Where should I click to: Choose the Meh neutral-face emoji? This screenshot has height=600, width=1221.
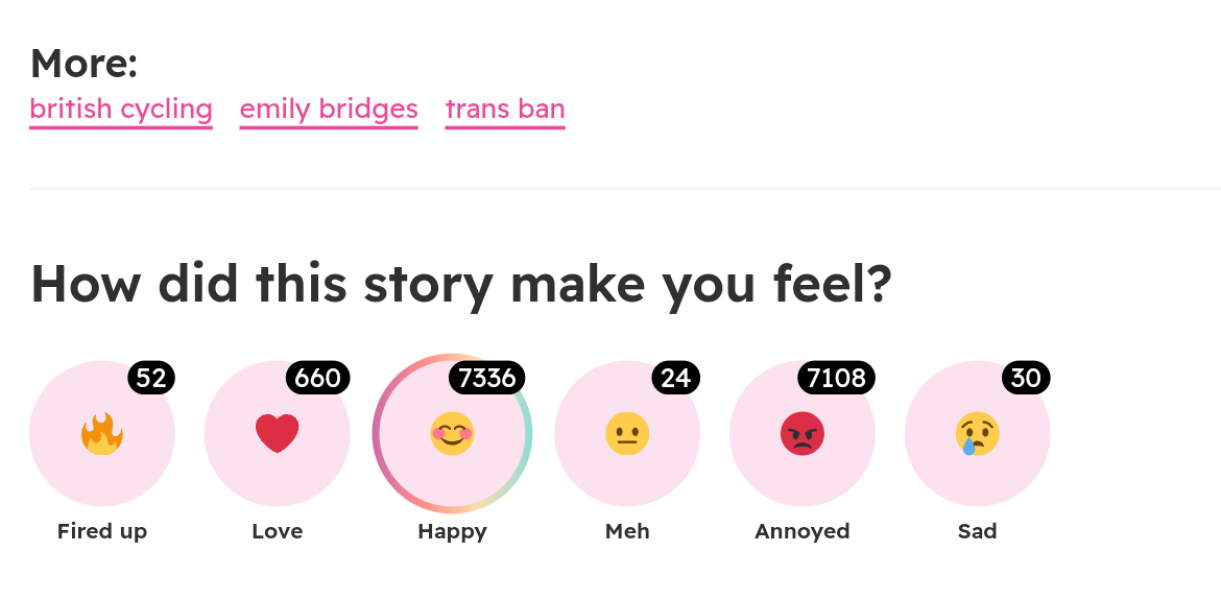point(627,432)
